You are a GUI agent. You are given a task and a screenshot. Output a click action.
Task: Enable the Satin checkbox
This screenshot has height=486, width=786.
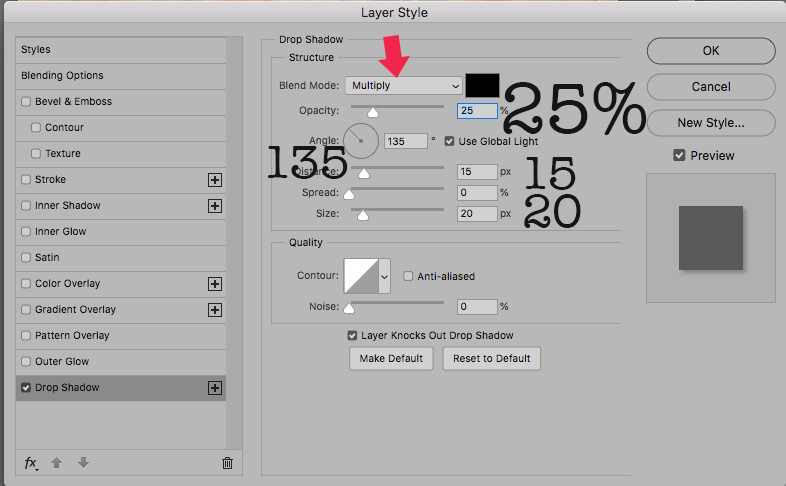pos(26,258)
